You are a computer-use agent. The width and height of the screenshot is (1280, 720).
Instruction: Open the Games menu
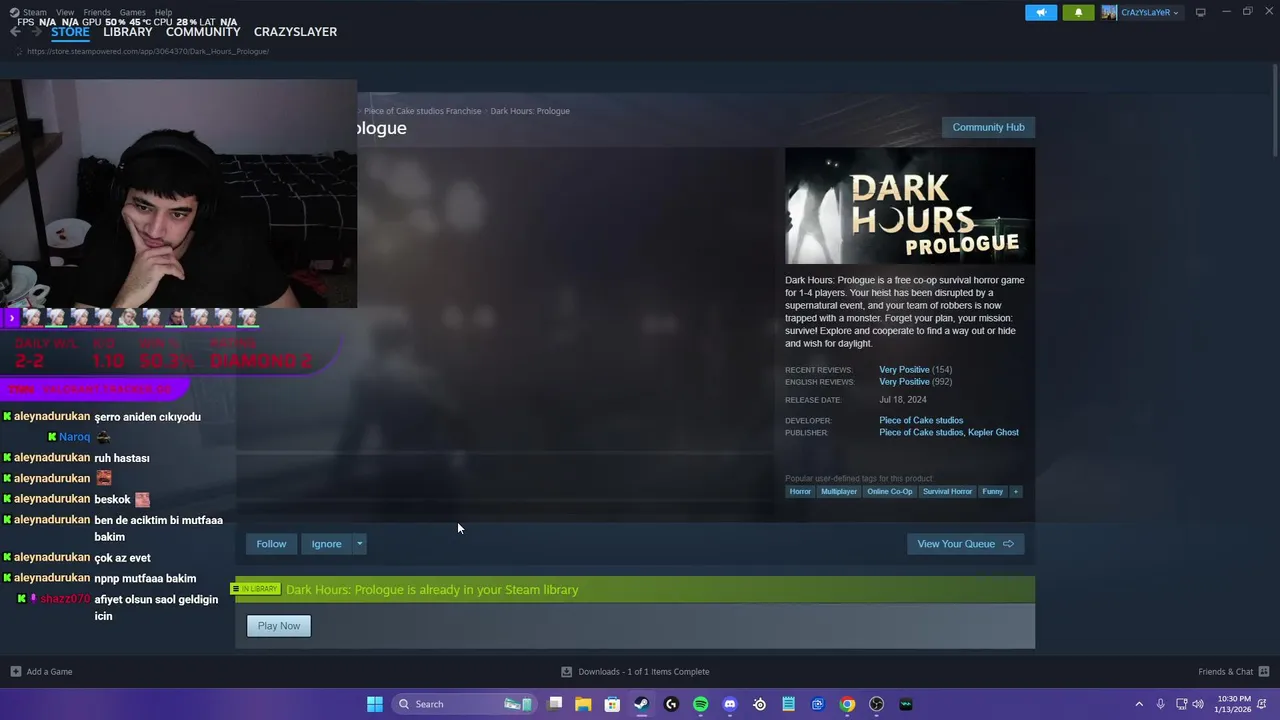(133, 12)
